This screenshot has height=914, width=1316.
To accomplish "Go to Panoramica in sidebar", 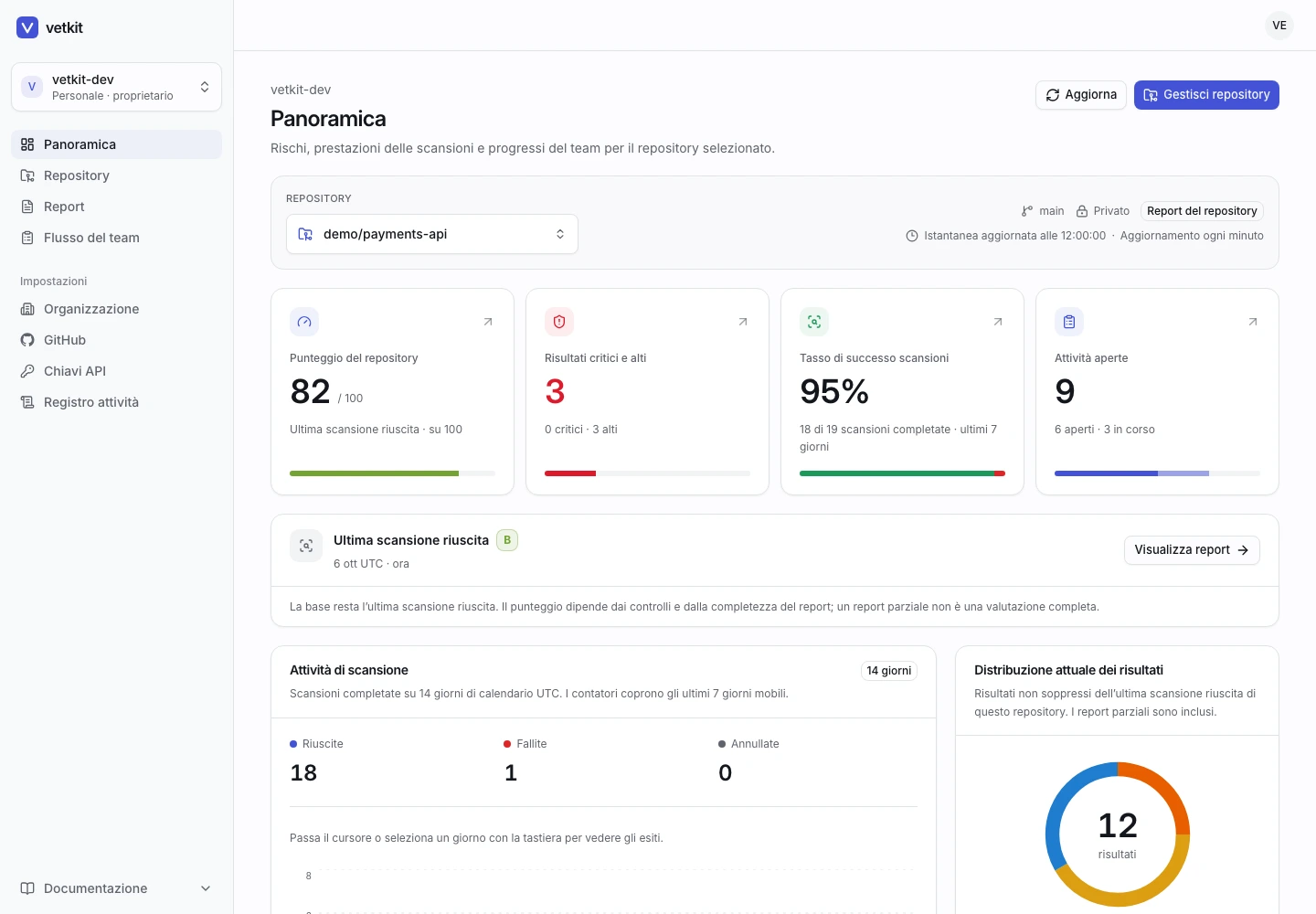I will (116, 144).
